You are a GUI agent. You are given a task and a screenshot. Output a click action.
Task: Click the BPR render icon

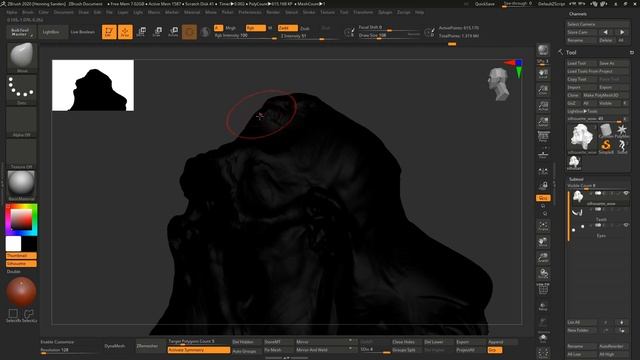tap(543, 50)
